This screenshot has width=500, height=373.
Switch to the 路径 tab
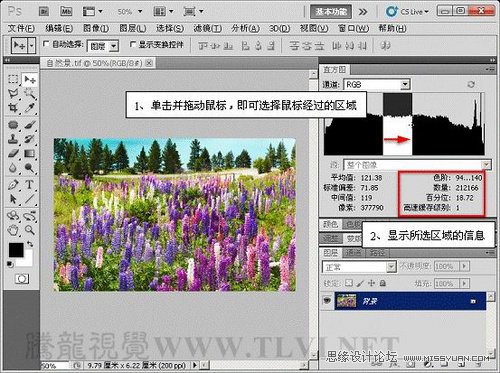377,253
